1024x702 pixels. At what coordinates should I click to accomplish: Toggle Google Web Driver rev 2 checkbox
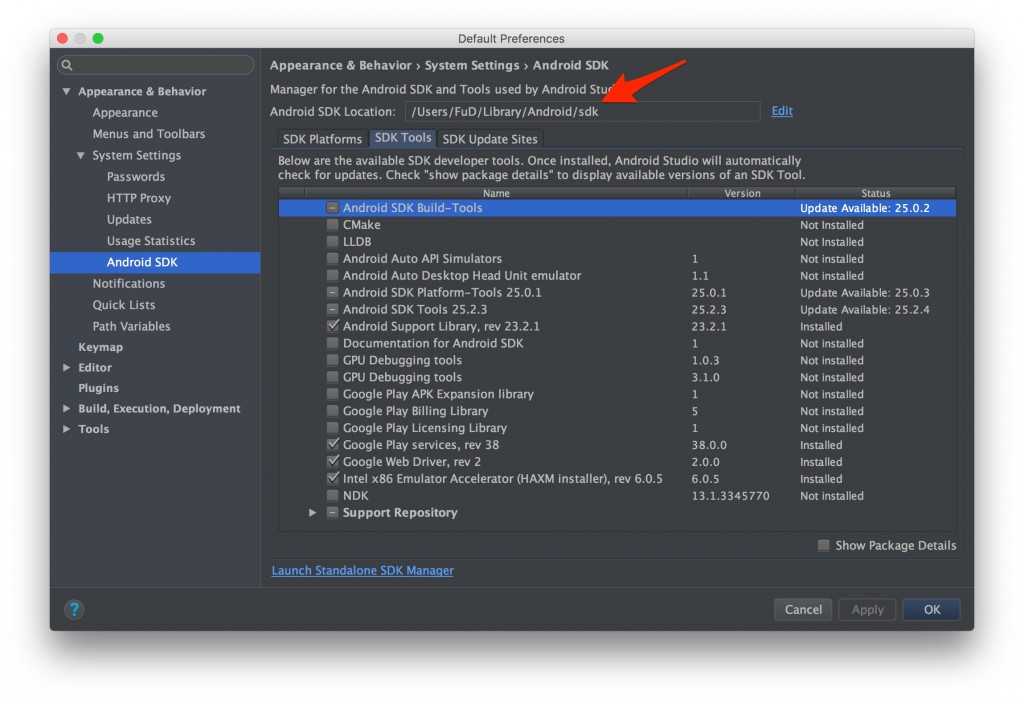(x=332, y=462)
